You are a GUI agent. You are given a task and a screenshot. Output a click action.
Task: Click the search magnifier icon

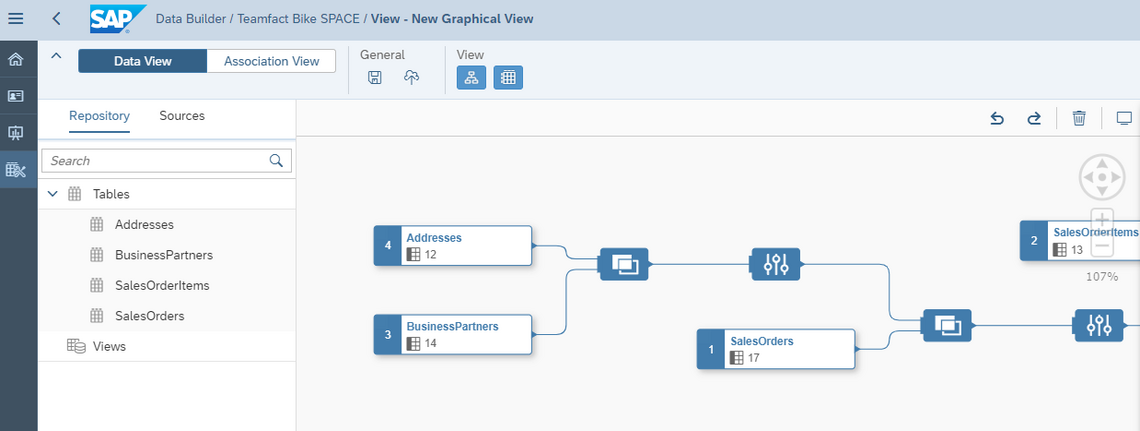coord(276,161)
